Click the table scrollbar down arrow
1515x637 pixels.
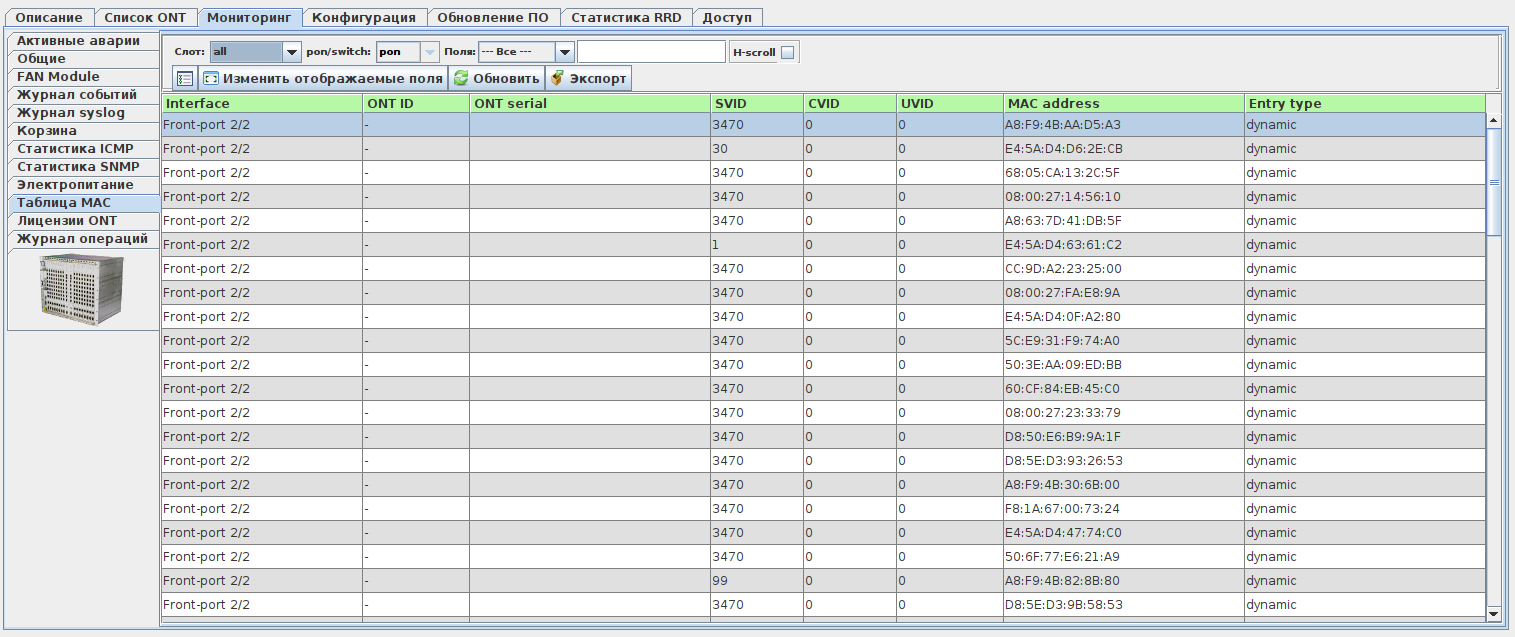pyautogui.click(x=1494, y=613)
